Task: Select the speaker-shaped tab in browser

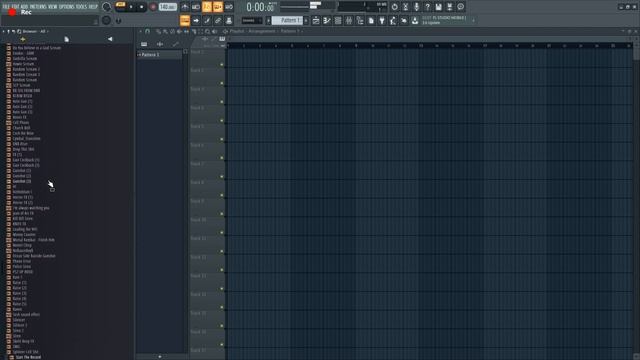Action: tap(110, 39)
